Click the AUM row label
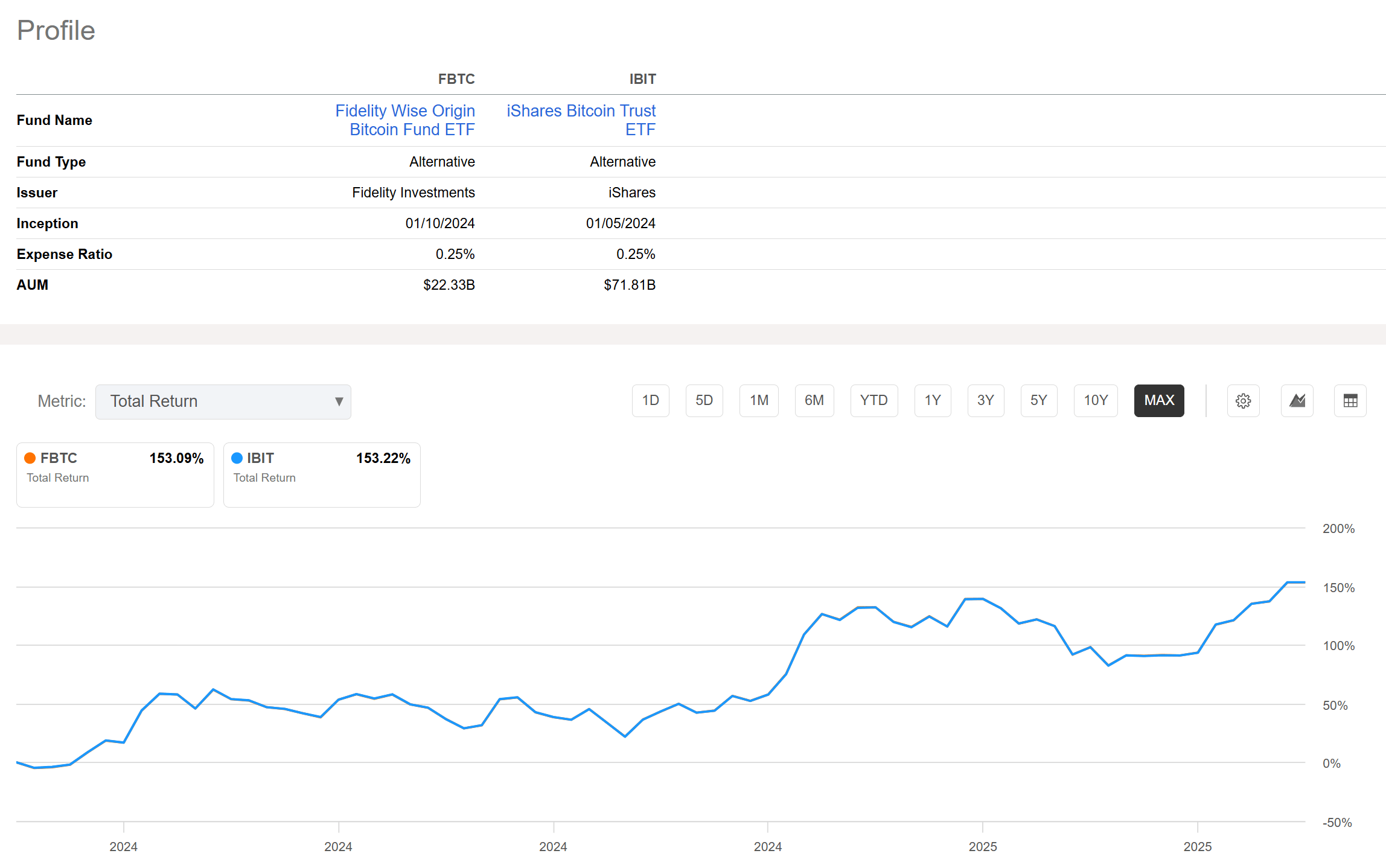 33,285
